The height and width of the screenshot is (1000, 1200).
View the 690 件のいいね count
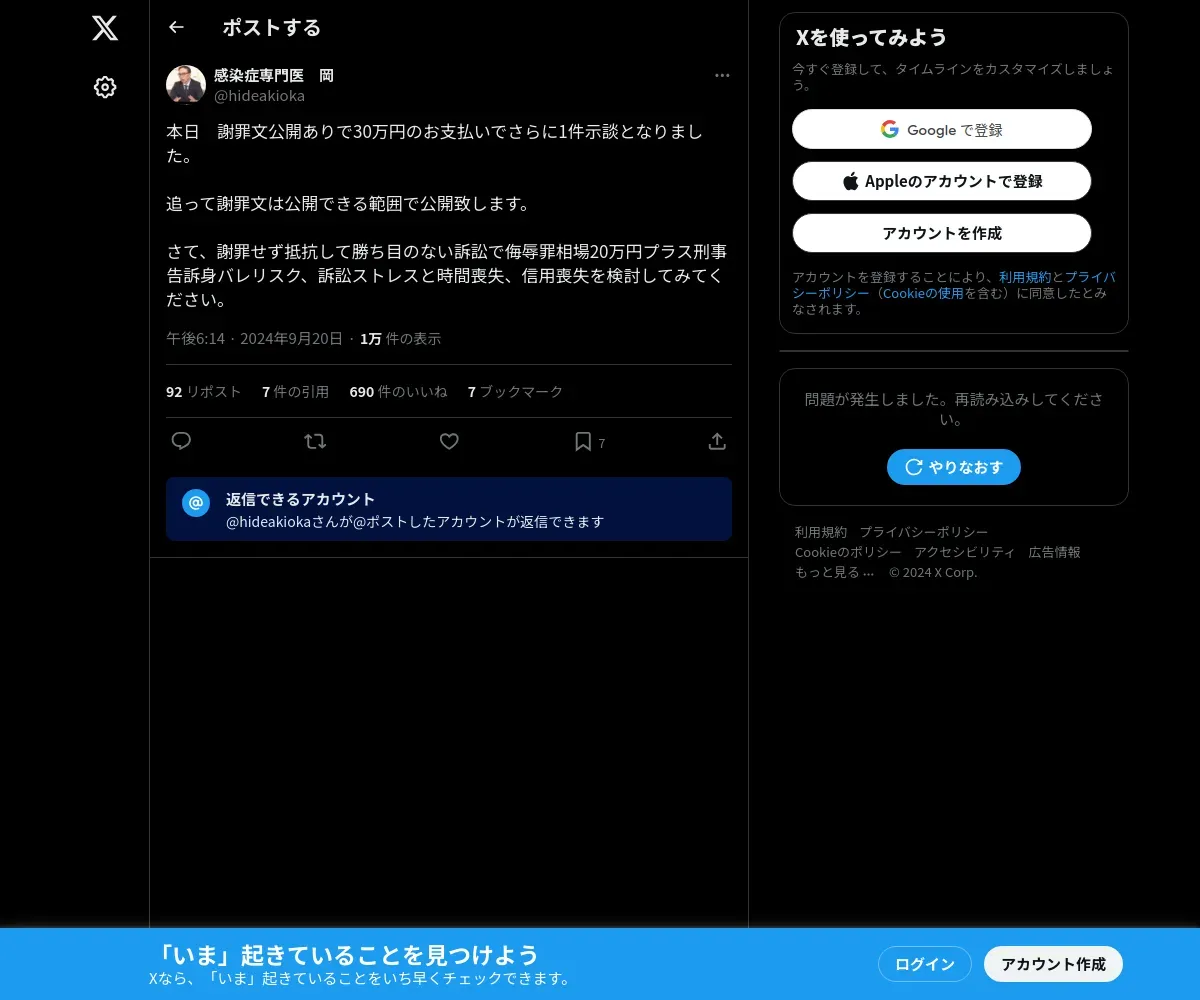click(x=398, y=392)
